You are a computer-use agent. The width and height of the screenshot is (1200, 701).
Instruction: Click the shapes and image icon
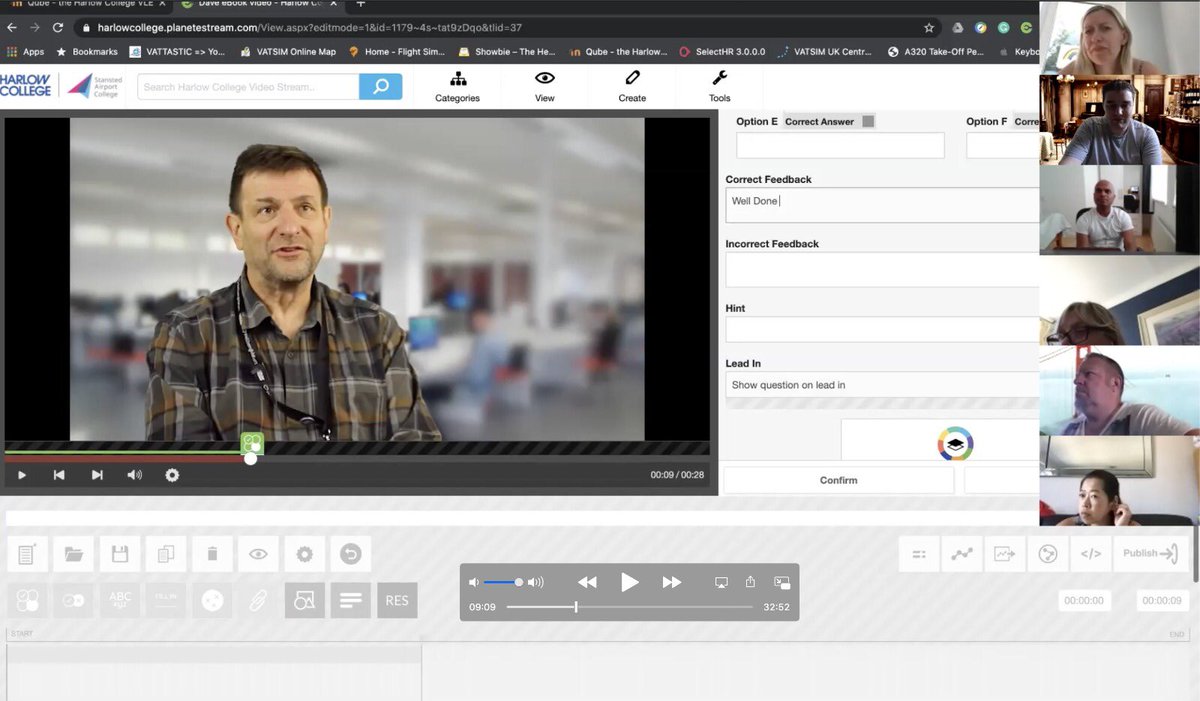305,600
